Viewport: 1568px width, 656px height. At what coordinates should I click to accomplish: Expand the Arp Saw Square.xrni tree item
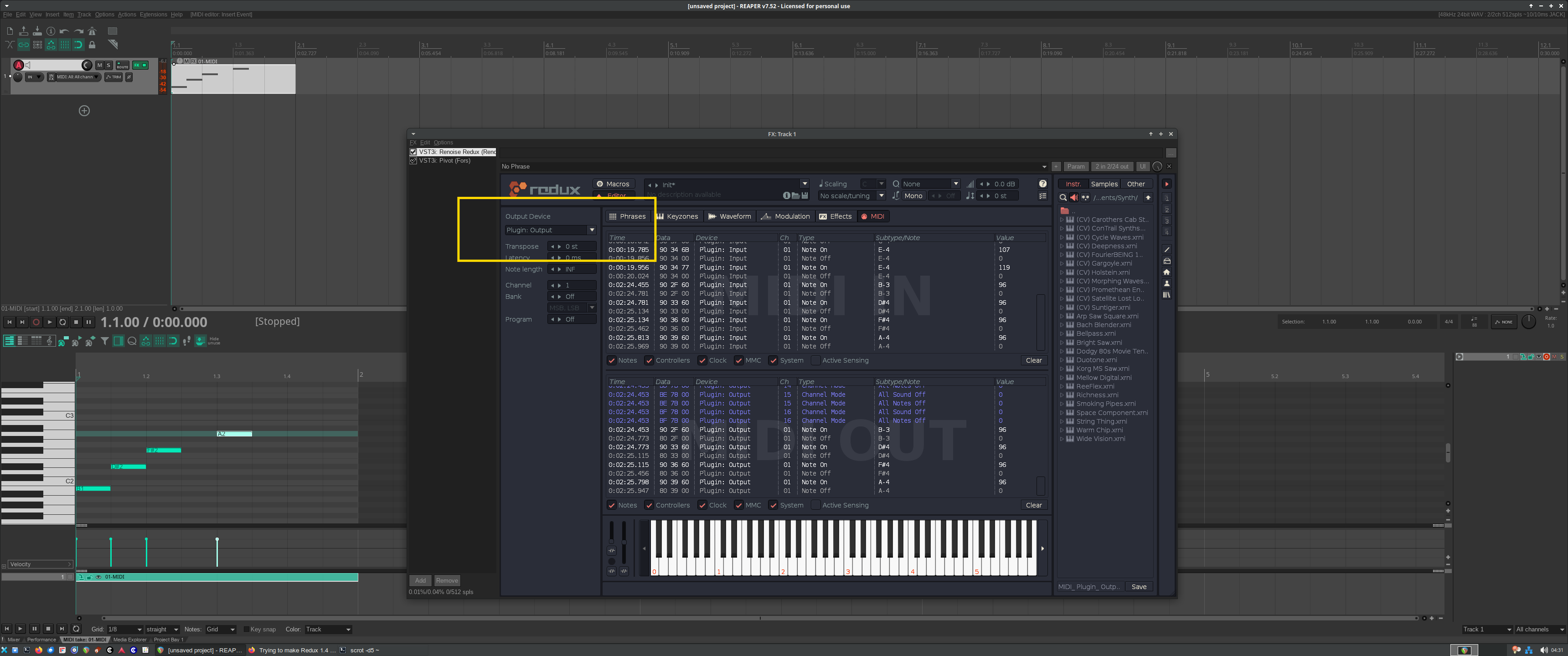coord(1062,317)
